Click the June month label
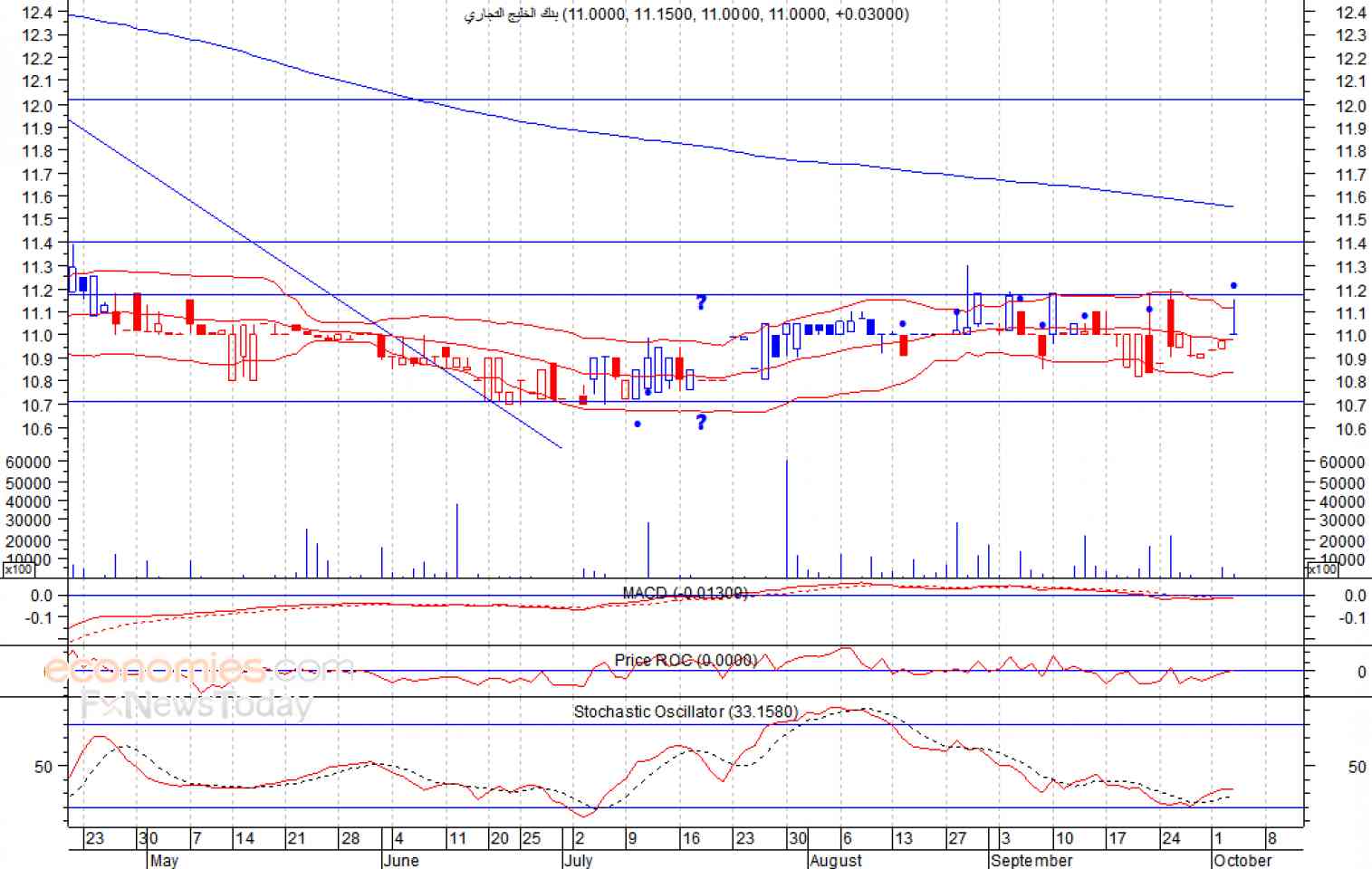Image resolution: width=1372 pixels, height=869 pixels. click(x=400, y=860)
